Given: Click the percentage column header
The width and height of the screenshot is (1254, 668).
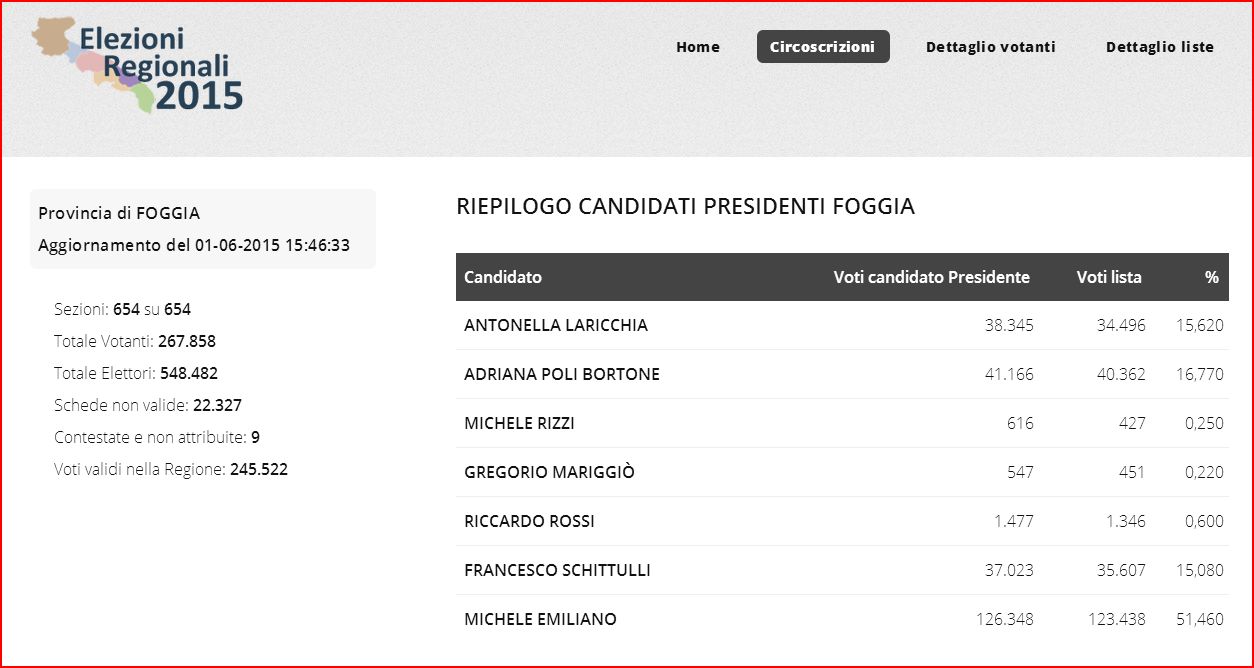Looking at the screenshot, I should point(1211,277).
